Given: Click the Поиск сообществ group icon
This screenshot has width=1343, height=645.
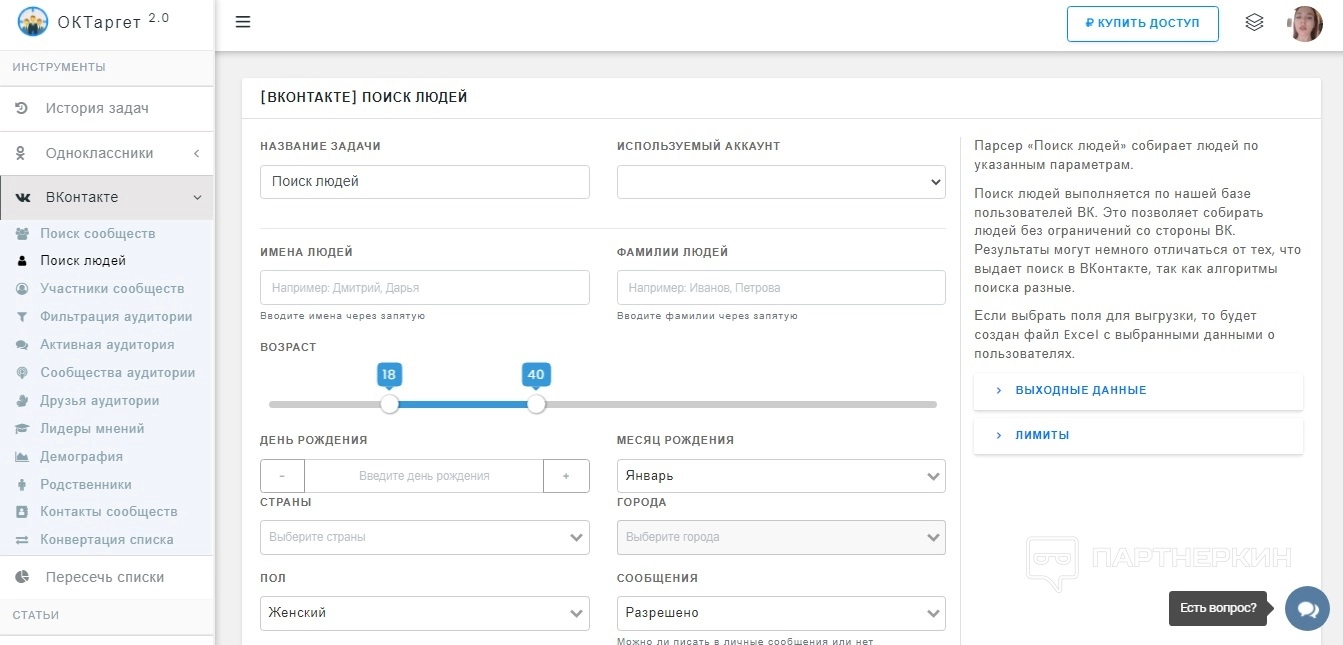Looking at the screenshot, I should (22, 233).
